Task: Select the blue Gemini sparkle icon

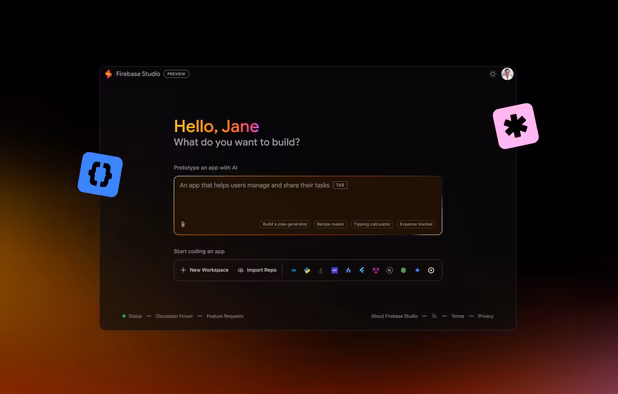Action: point(417,270)
